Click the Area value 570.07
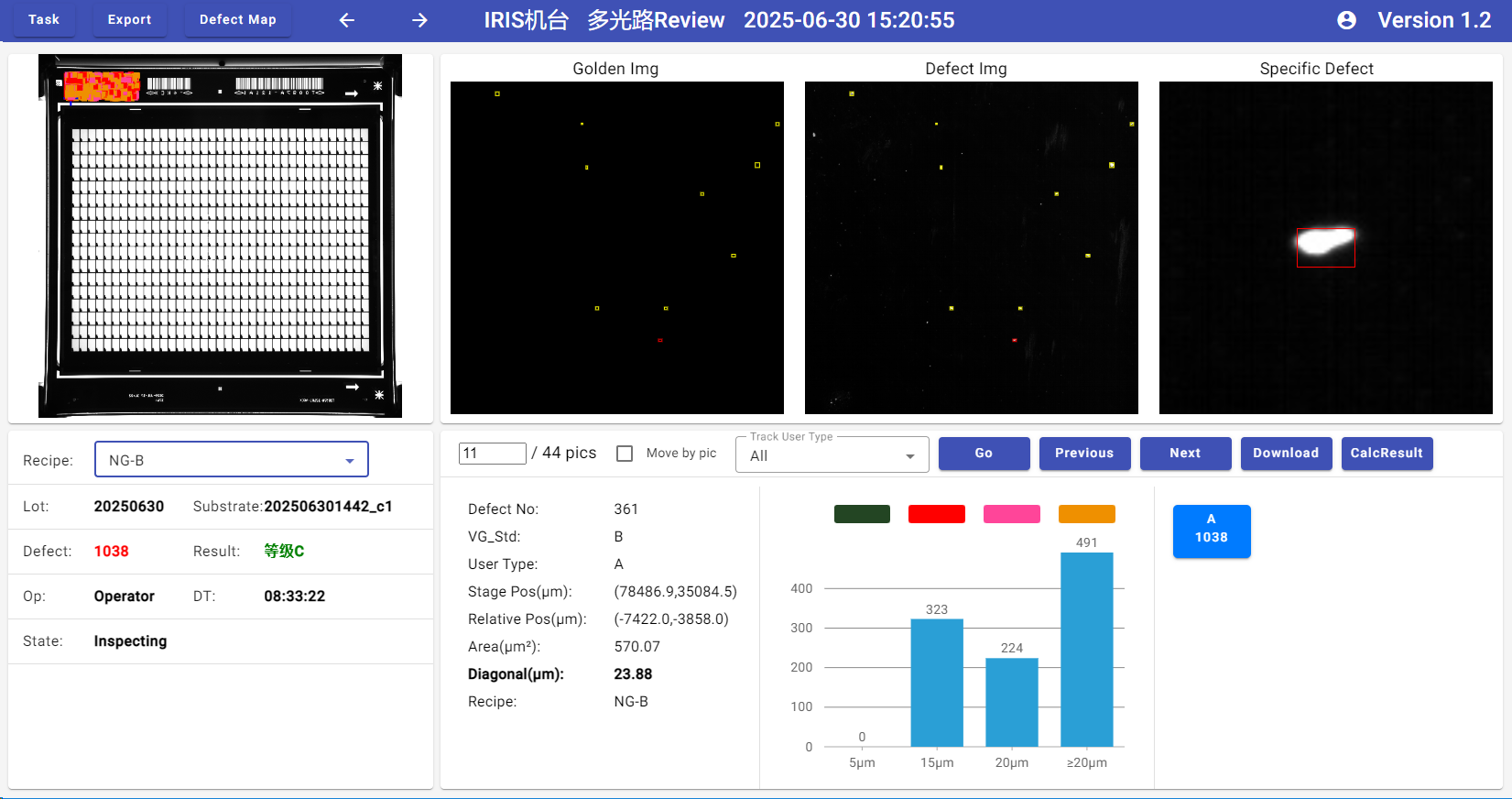Image resolution: width=1512 pixels, height=799 pixels. coord(637,647)
